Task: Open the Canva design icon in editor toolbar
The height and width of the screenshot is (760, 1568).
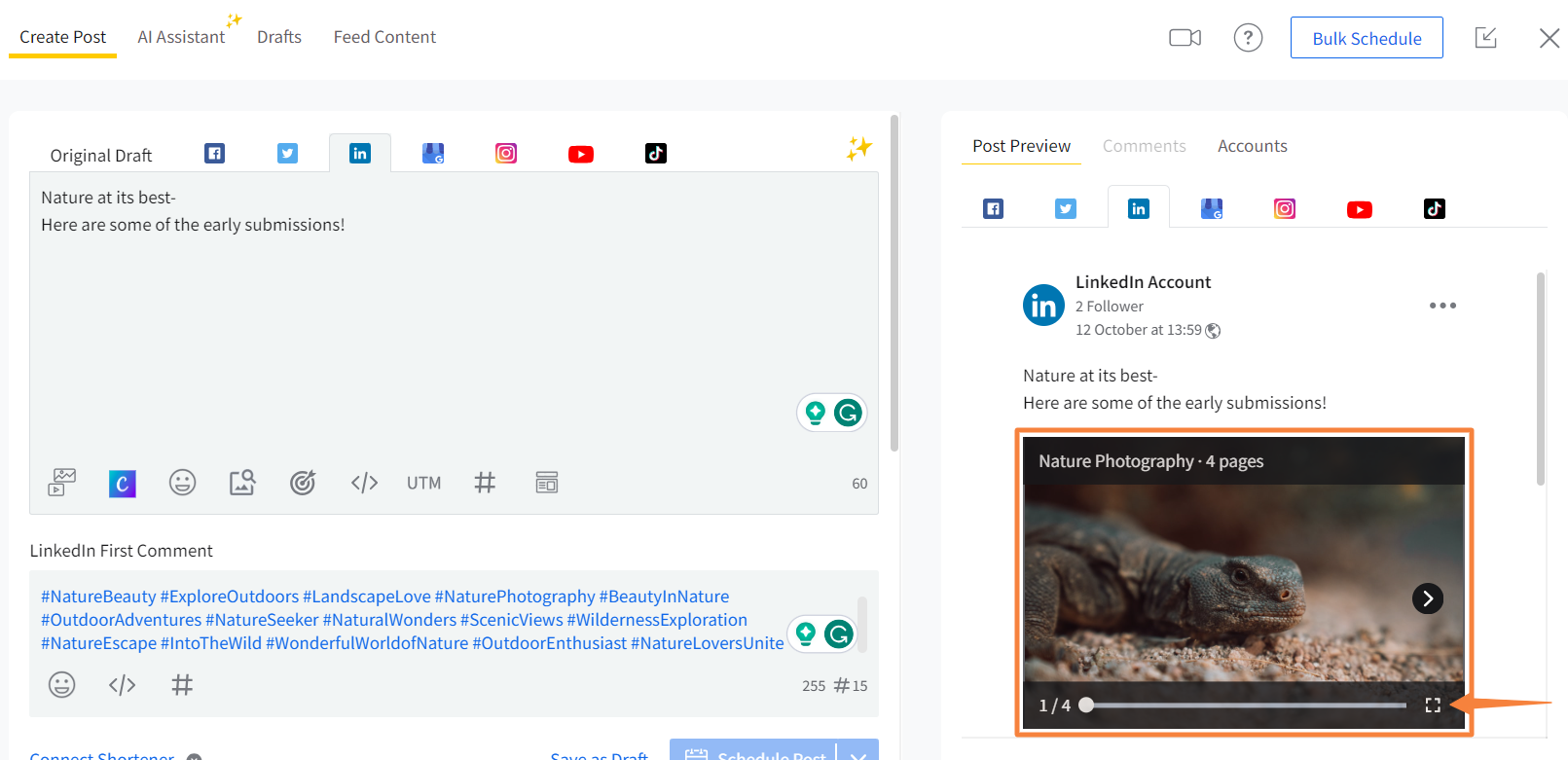Action: click(x=123, y=484)
